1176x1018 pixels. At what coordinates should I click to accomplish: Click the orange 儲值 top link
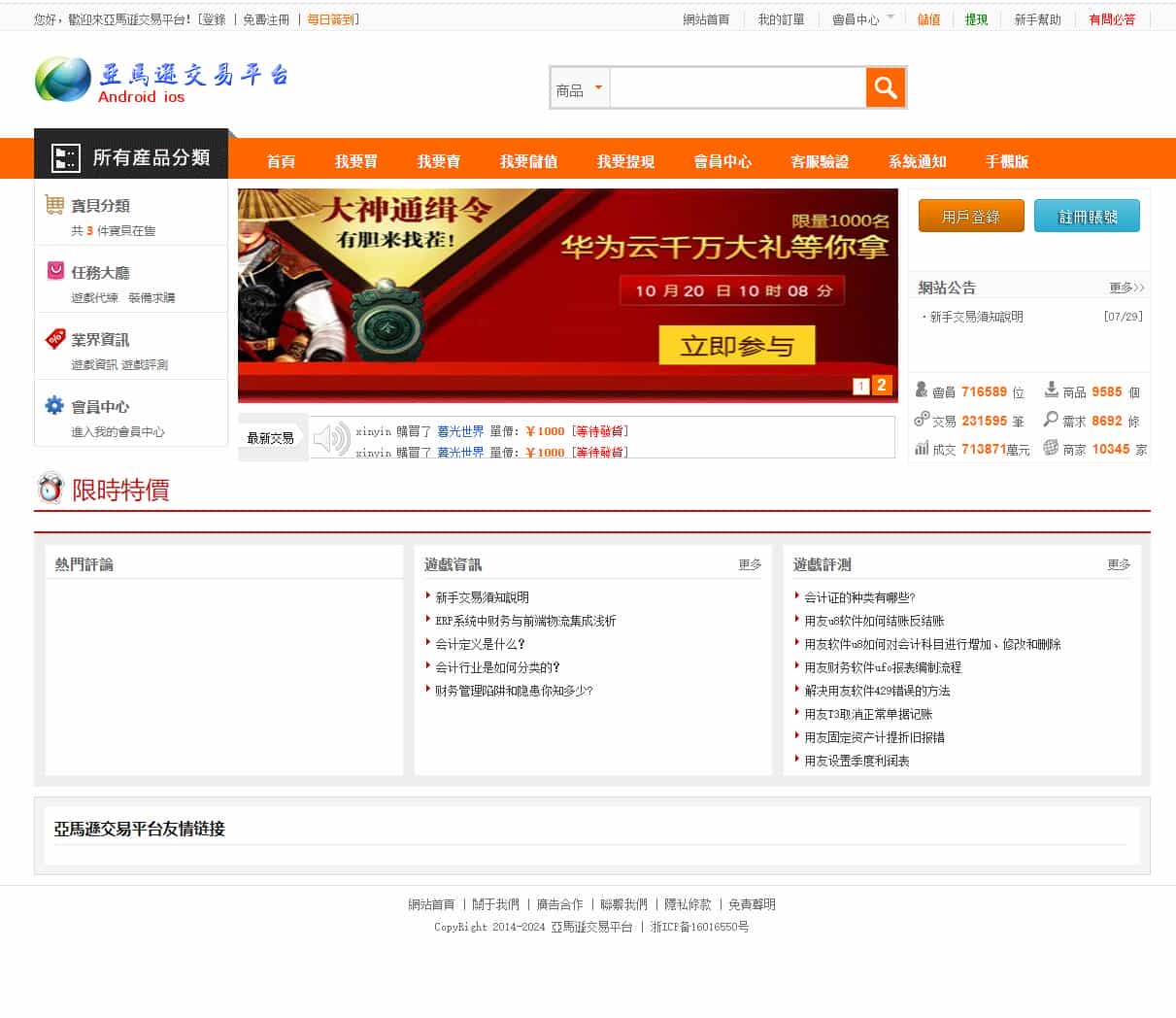coord(928,19)
